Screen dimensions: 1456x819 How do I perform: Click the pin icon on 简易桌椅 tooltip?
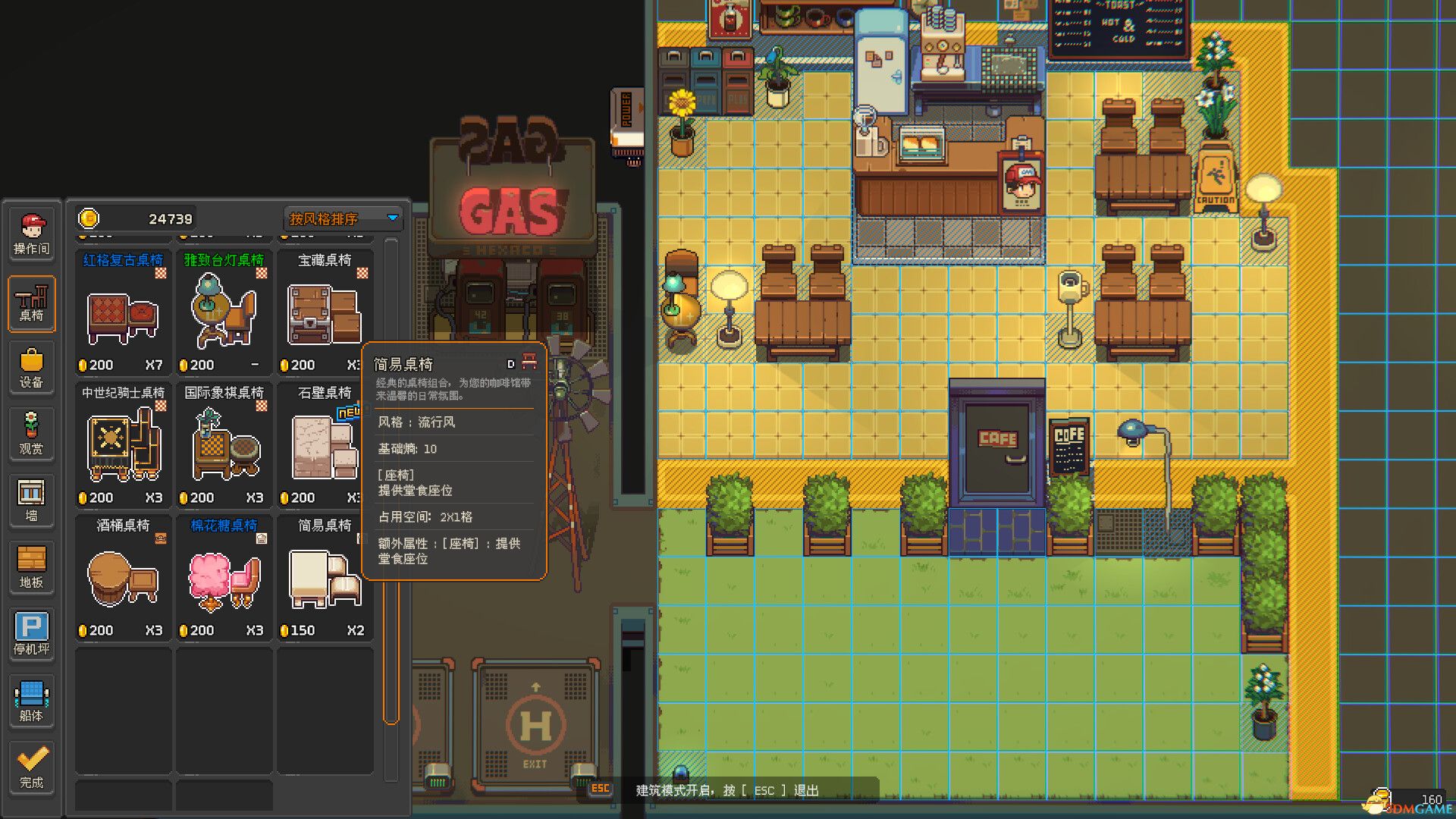click(529, 362)
